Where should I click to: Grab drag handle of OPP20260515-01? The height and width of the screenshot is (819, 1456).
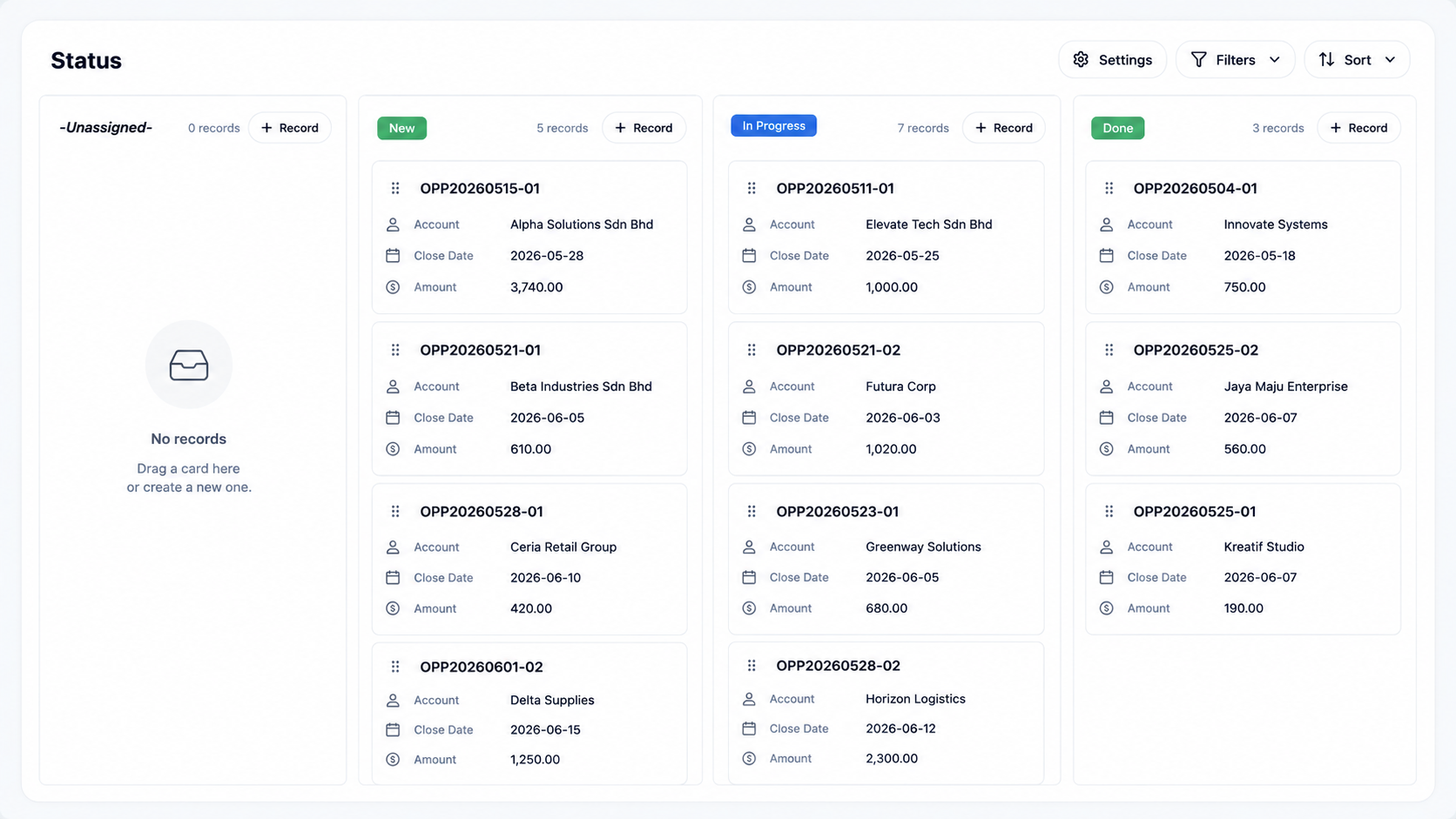[x=395, y=188]
